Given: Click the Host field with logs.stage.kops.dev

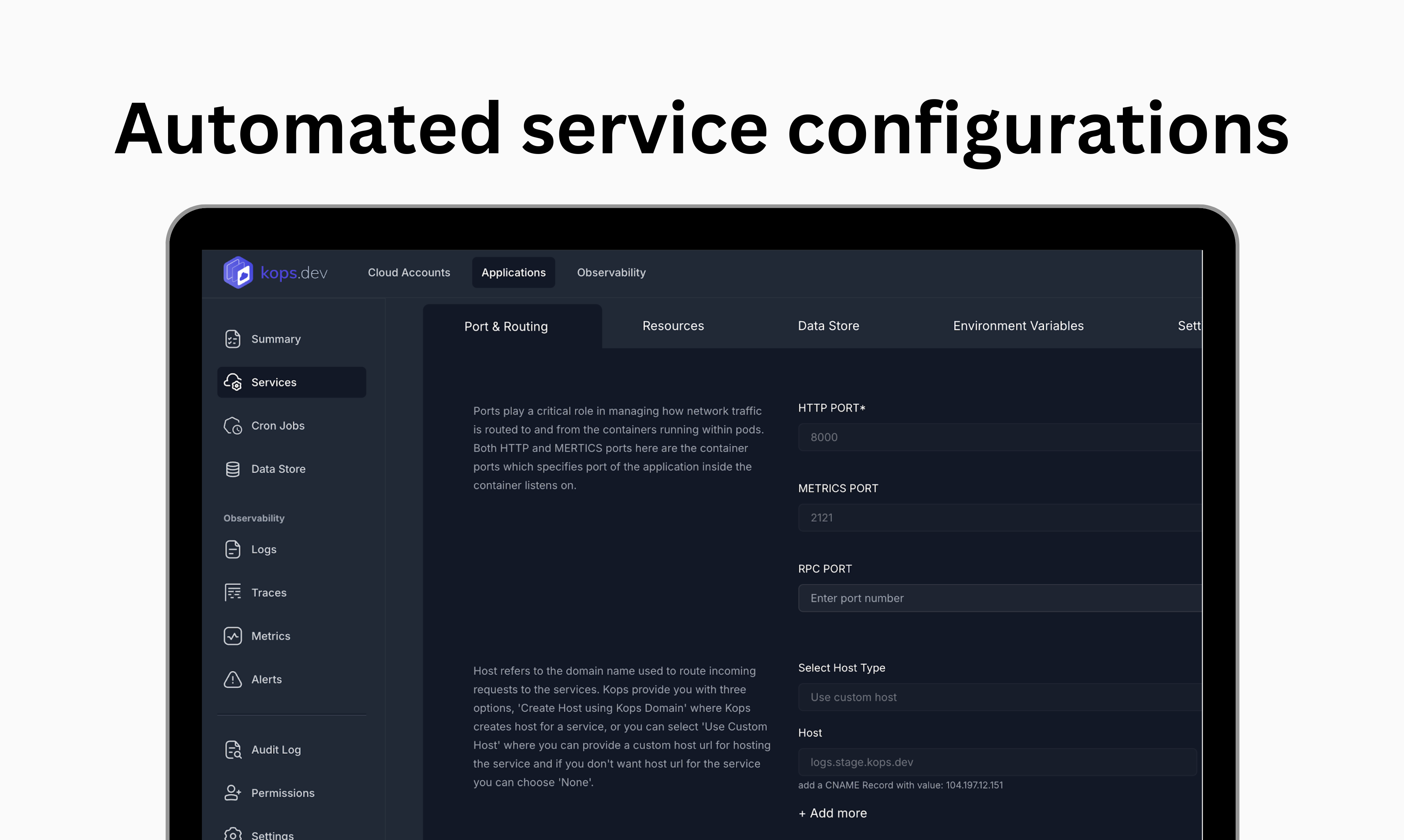Looking at the screenshot, I should [x=998, y=762].
